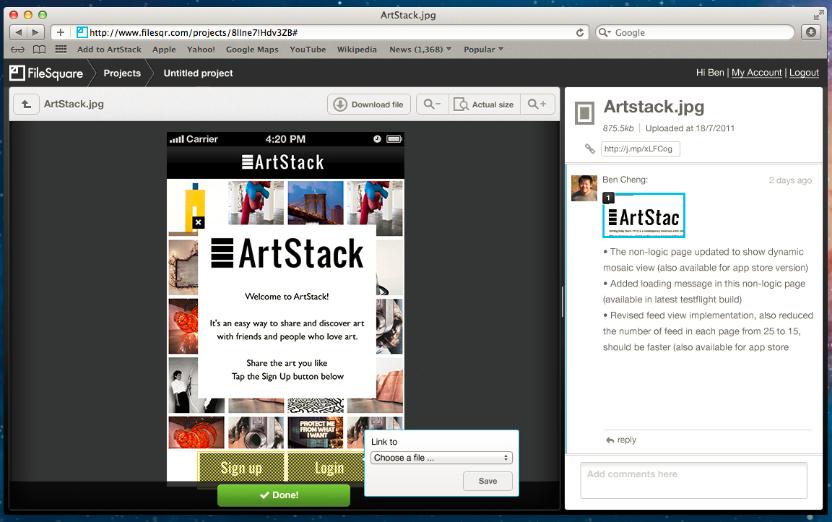This screenshot has height=522, width=832.
Task: Click the green Done! button
Action: point(283,495)
